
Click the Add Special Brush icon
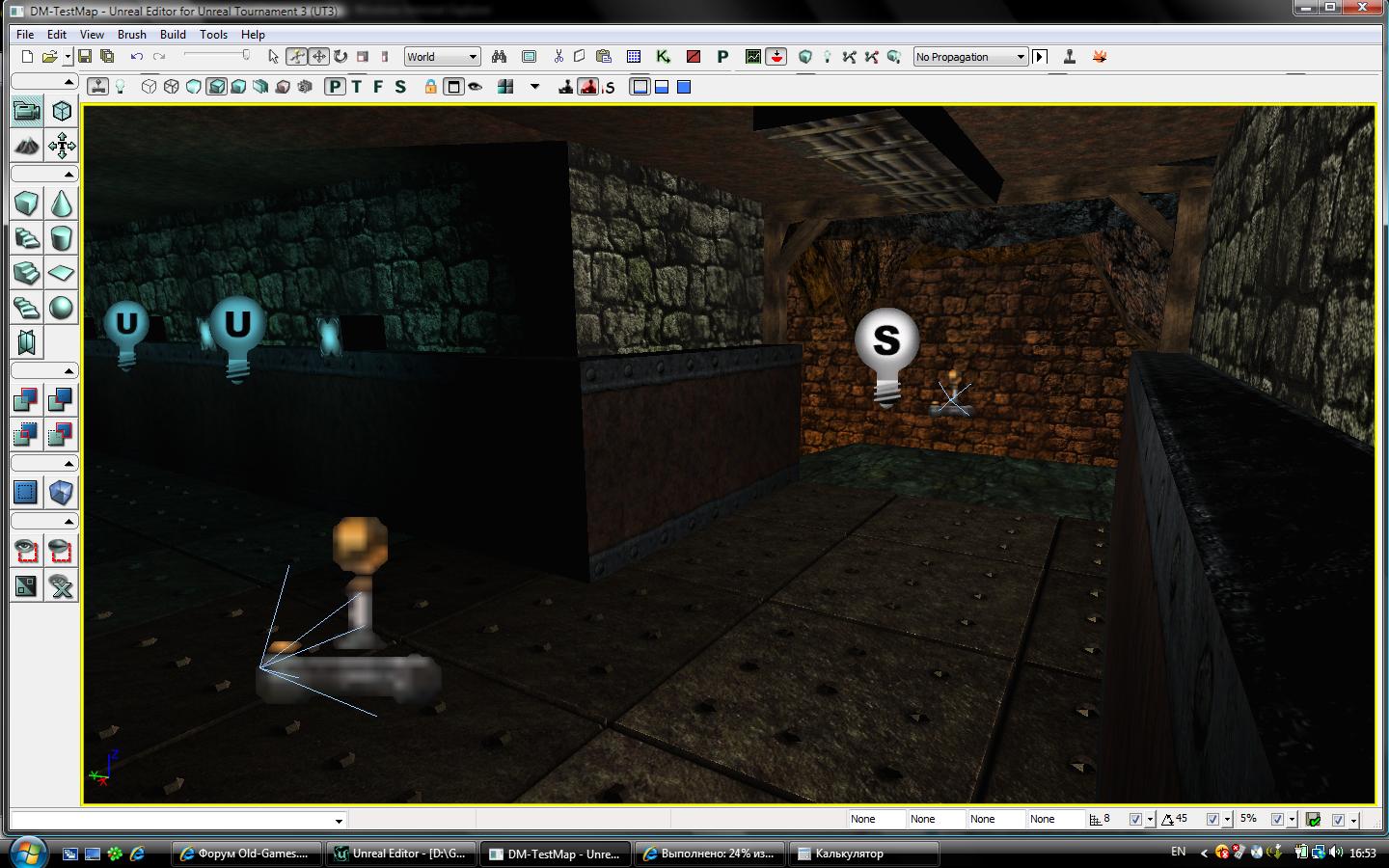pos(27,492)
